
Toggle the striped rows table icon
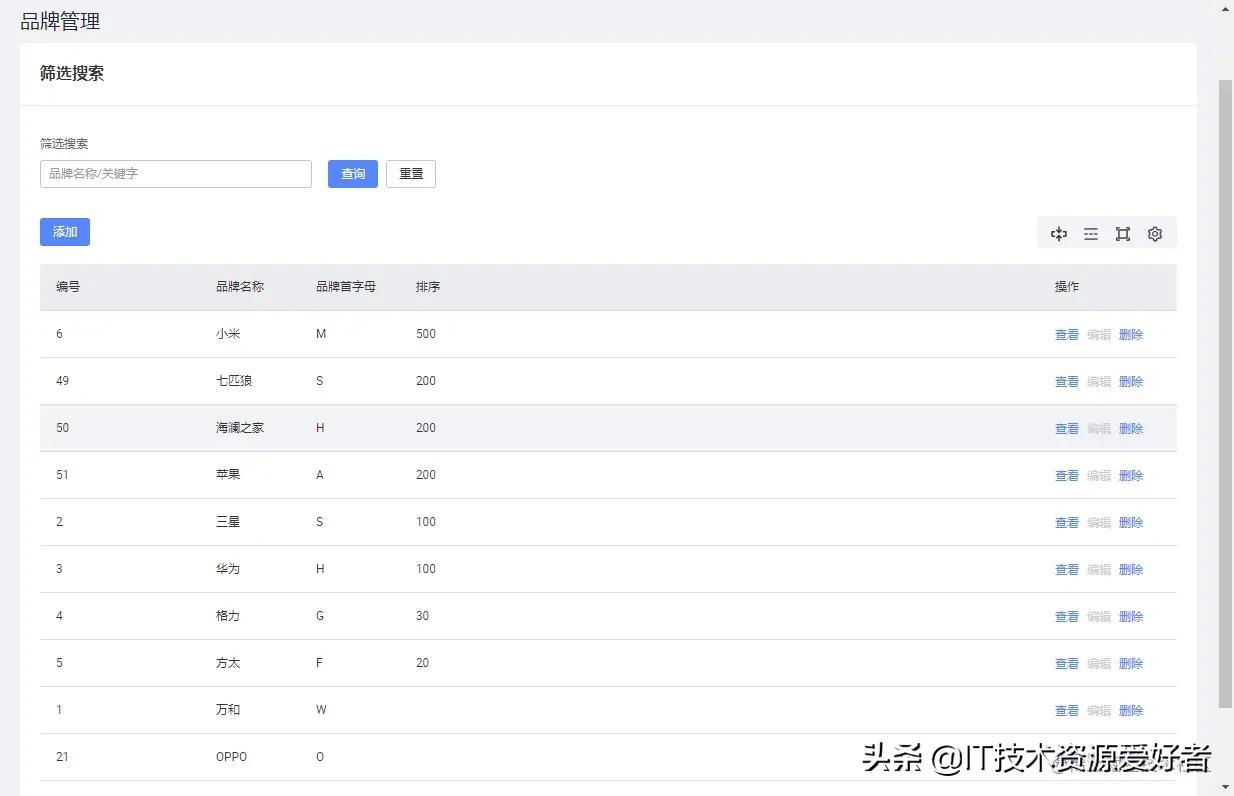(1091, 233)
